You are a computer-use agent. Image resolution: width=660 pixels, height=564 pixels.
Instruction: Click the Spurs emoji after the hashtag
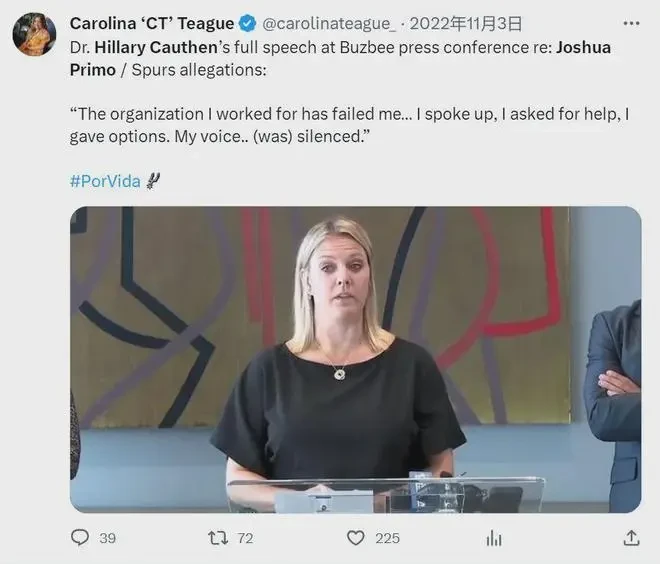pyautogui.click(x=153, y=181)
